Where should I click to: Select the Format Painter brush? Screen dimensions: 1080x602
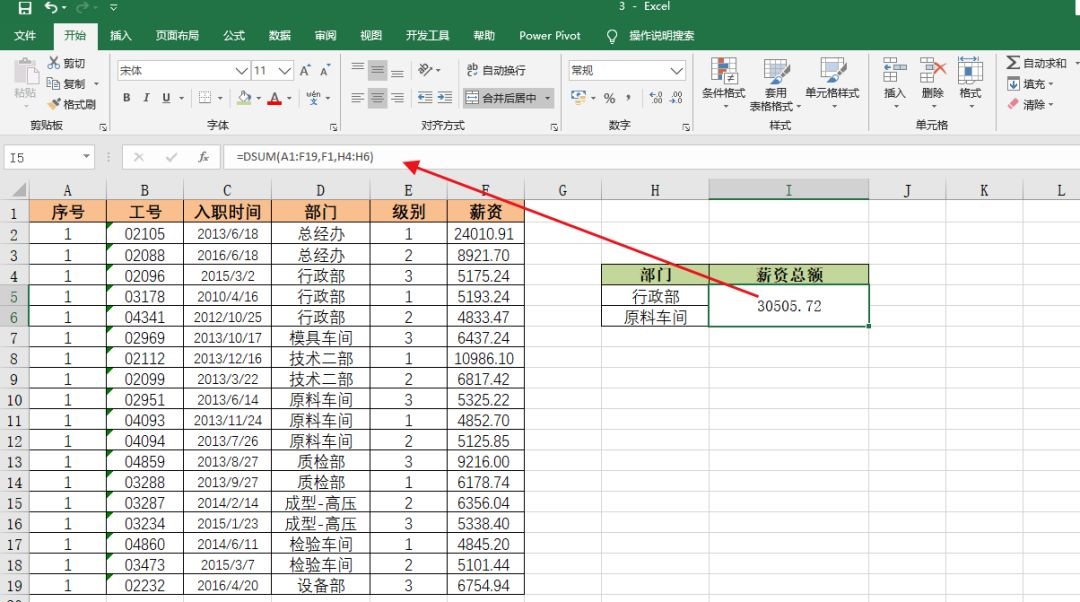click(x=54, y=104)
